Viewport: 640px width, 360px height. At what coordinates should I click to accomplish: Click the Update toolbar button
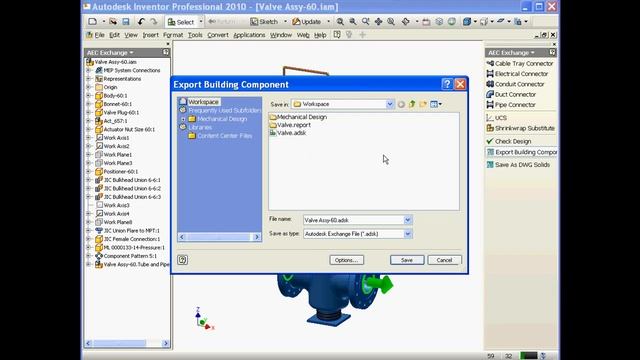[x=307, y=22]
